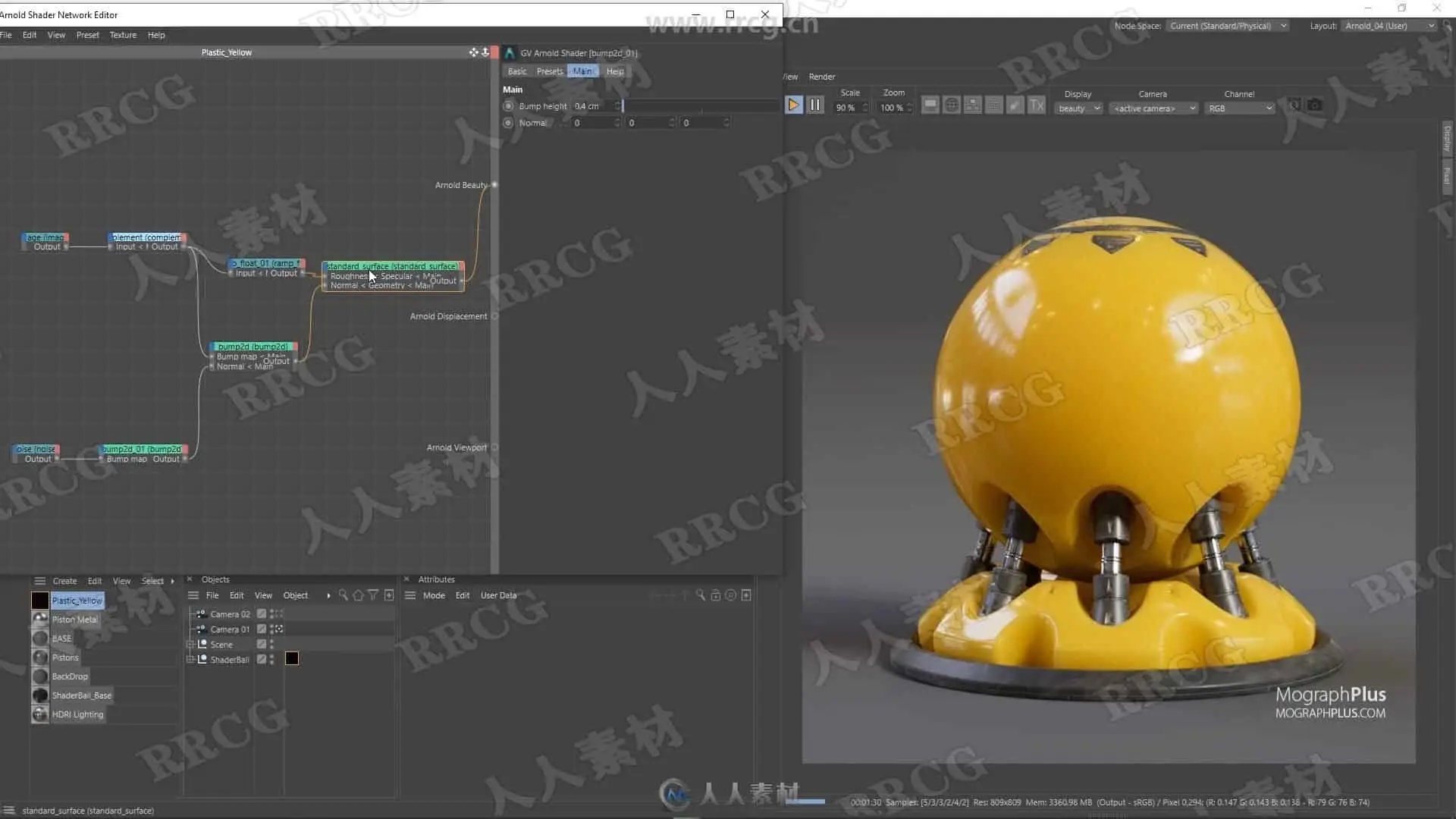This screenshot has height=819, width=1456.
Task: Pause the IPR render
Action: point(815,105)
